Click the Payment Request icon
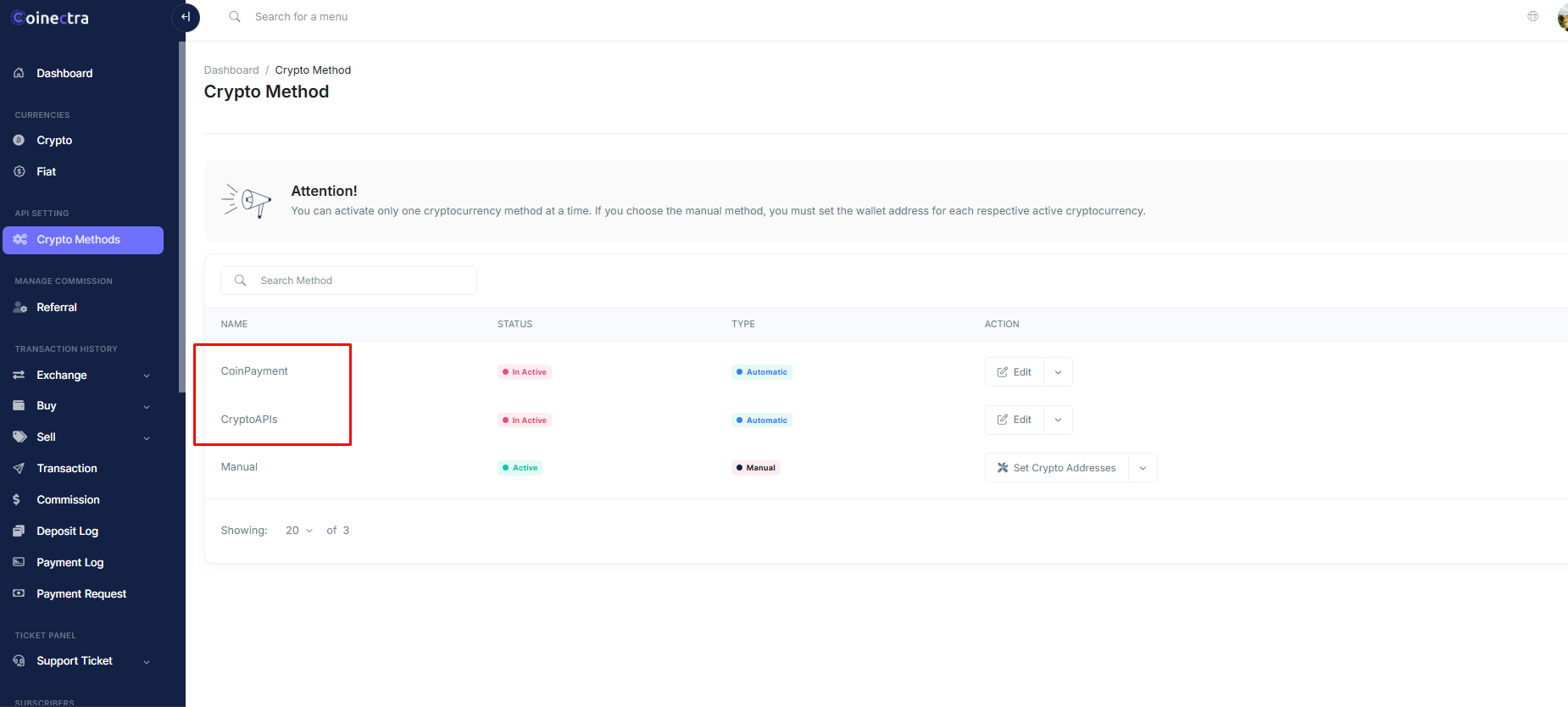The height and width of the screenshot is (707, 1568). (19, 593)
